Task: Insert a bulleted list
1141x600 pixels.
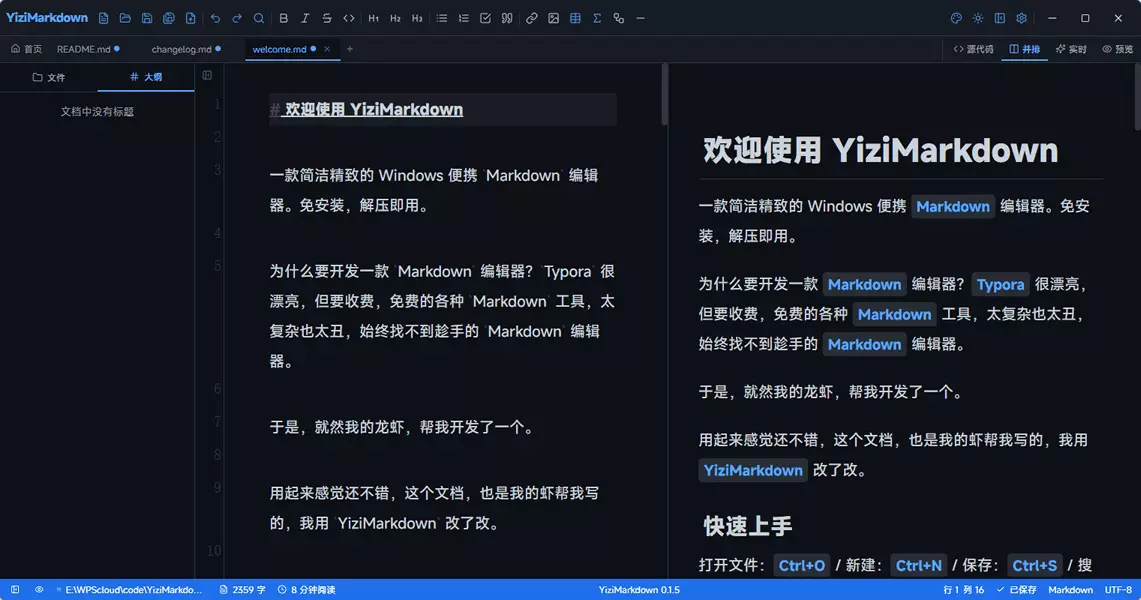Action: 442,18
